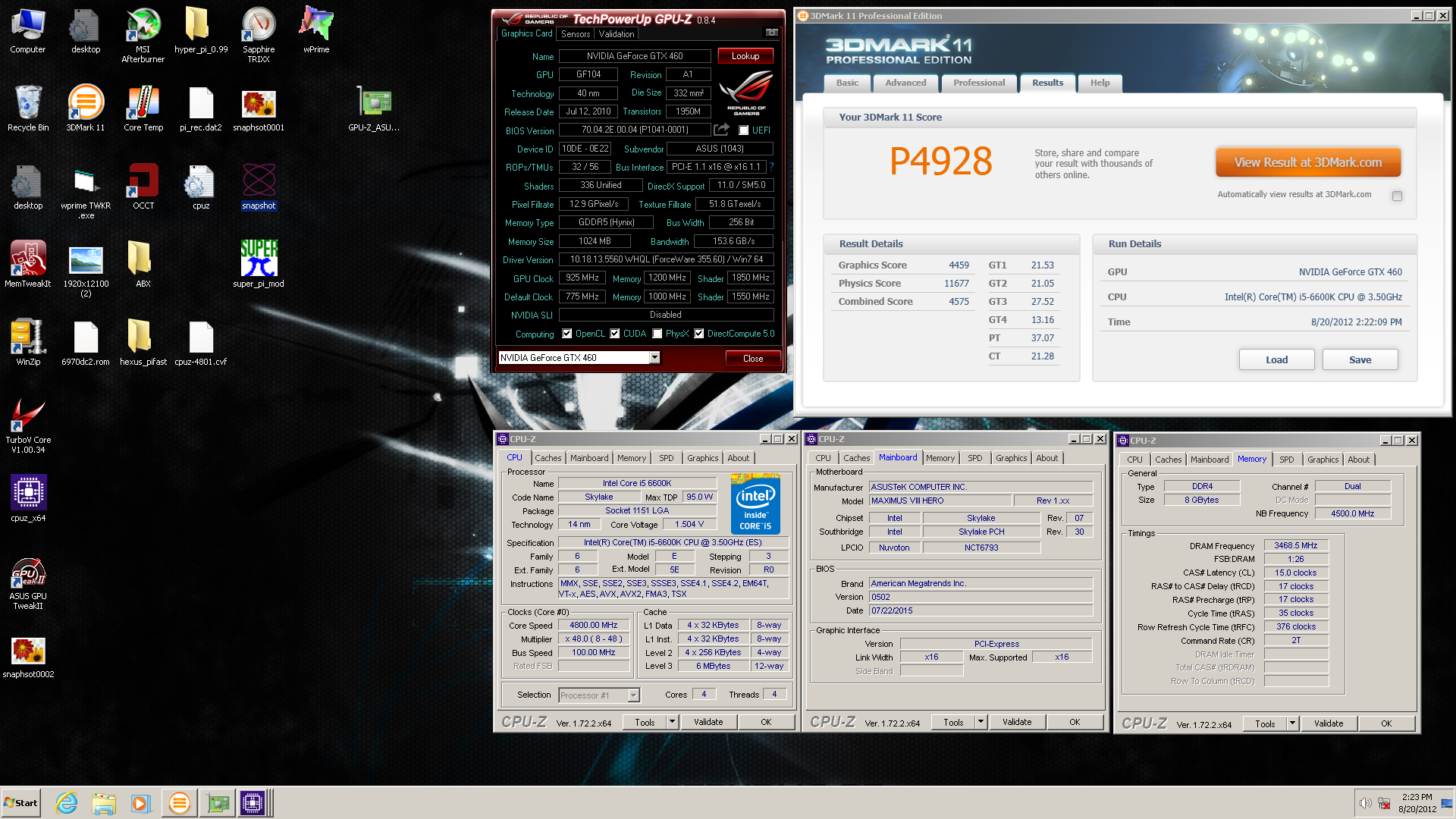Viewport: 1456px width, 819px height.
Task: Open the hyper_pi_0.99 folder
Action: pyautogui.click(x=201, y=30)
